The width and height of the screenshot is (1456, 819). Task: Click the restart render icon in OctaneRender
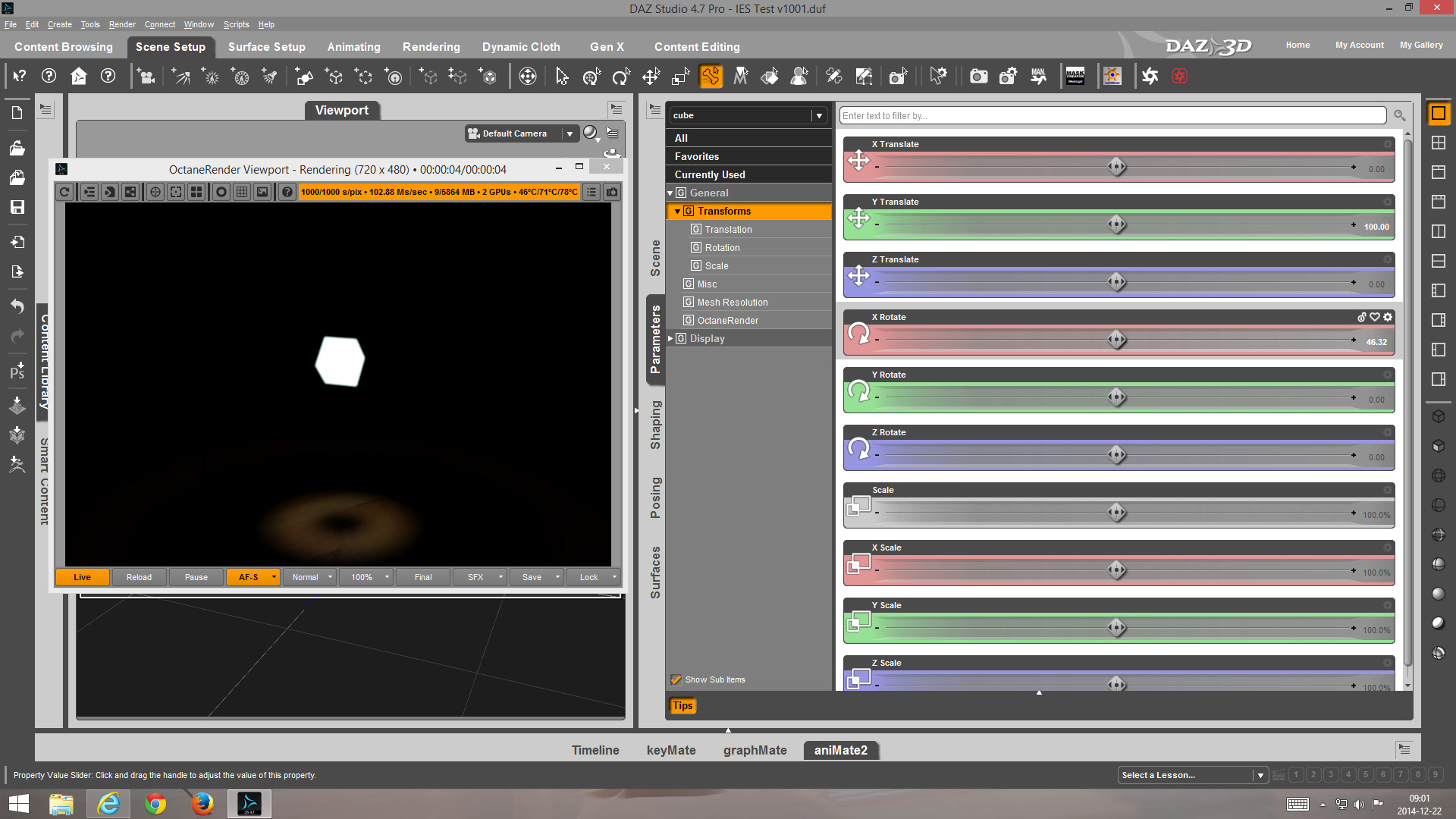[64, 192]
